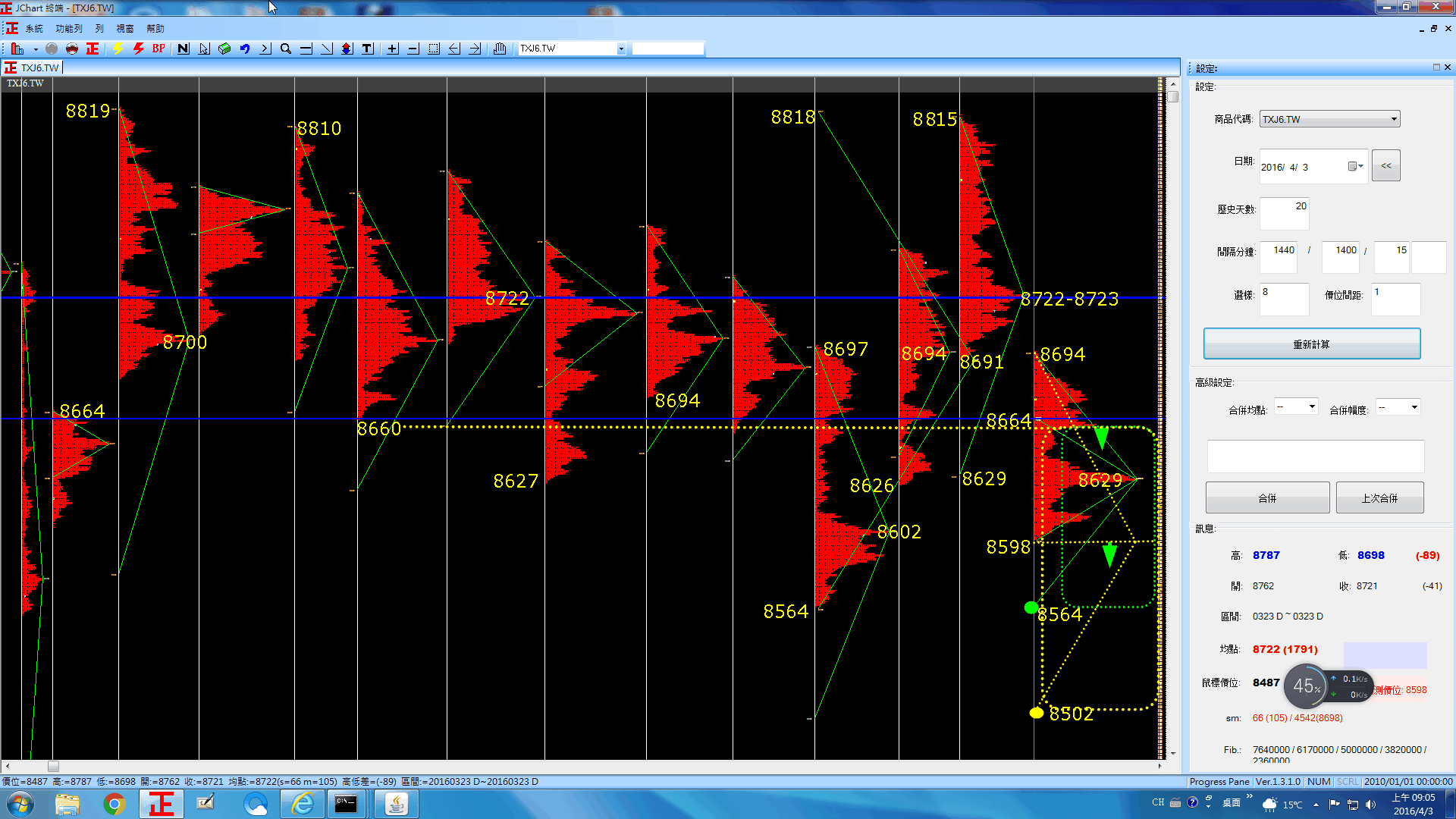Open the 幫助 menu
This screenshot has height=819, width=1456.
click(x=155, y=29)
